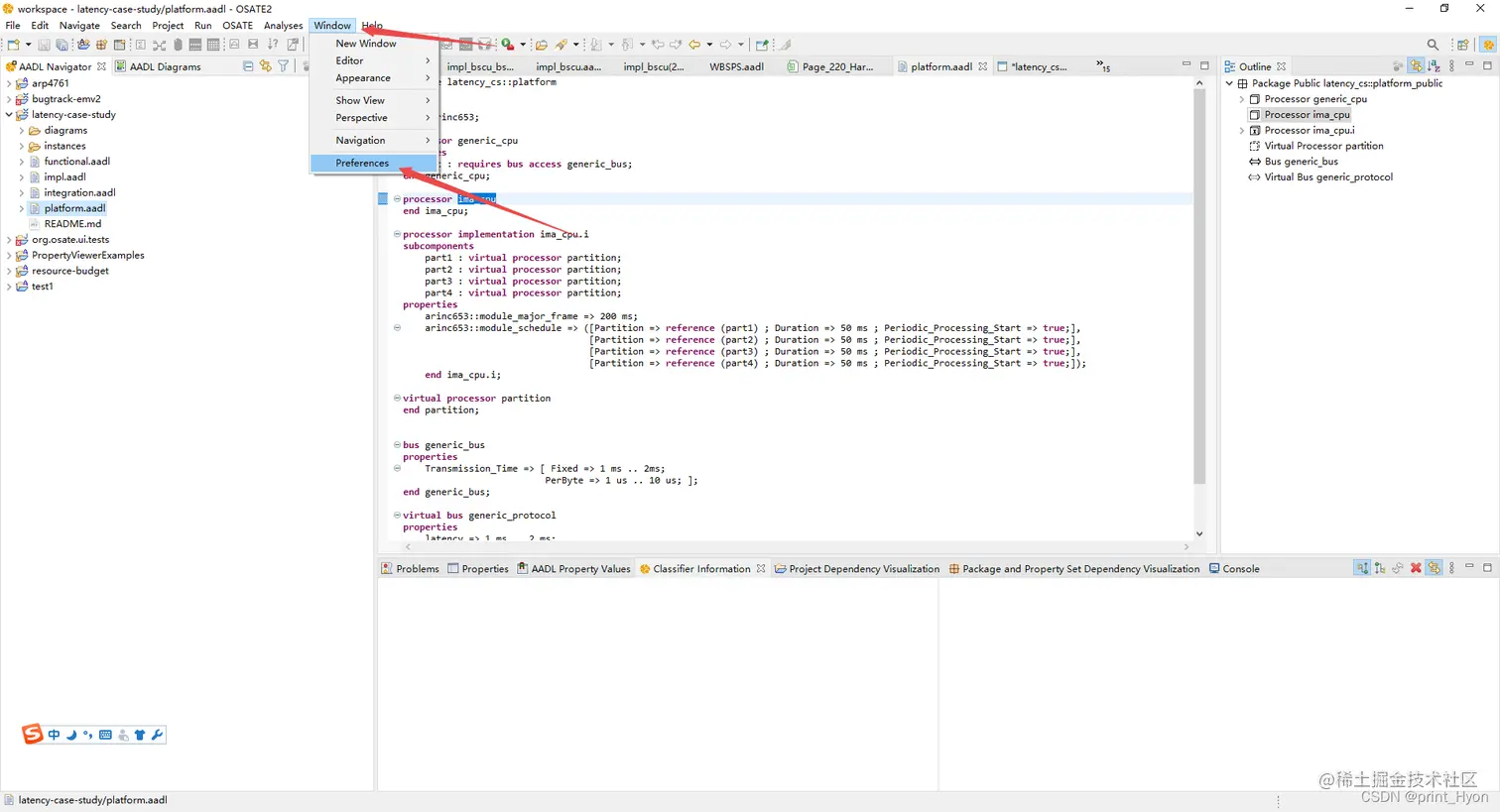Click the Forward navigation arrow icon
Image resolution: width=1500 pixels, height=812 pixels.
tap(725, 45)
